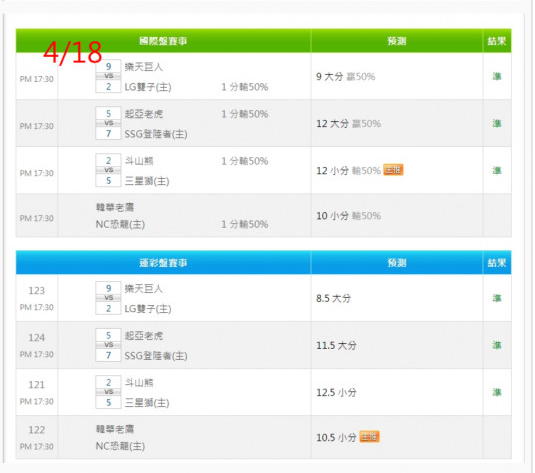
Task: Click the 預測 header in the green bar
Action: tap(397, 41)
